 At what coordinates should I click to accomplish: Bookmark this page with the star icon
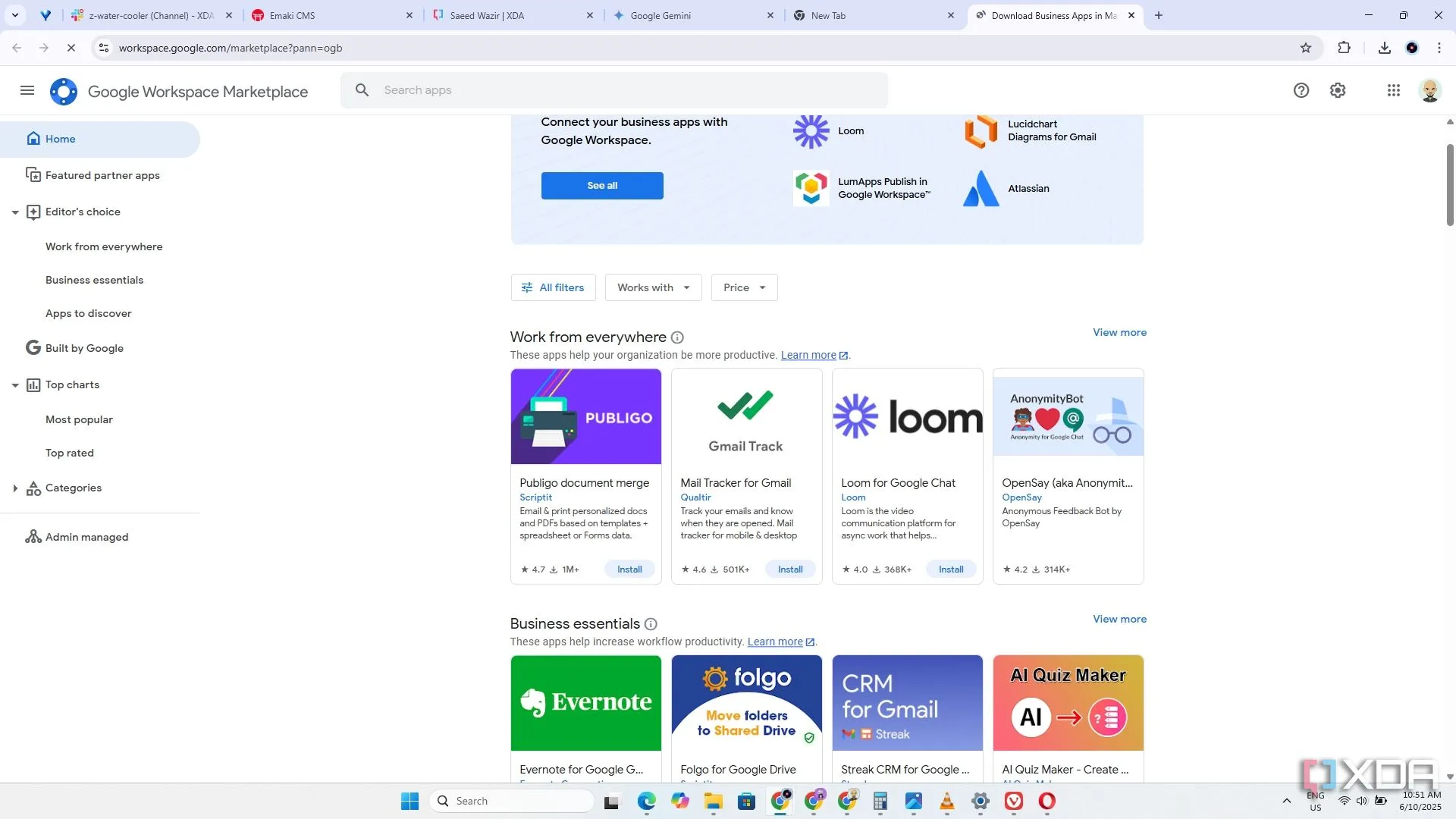click(x=1306, y=48)
